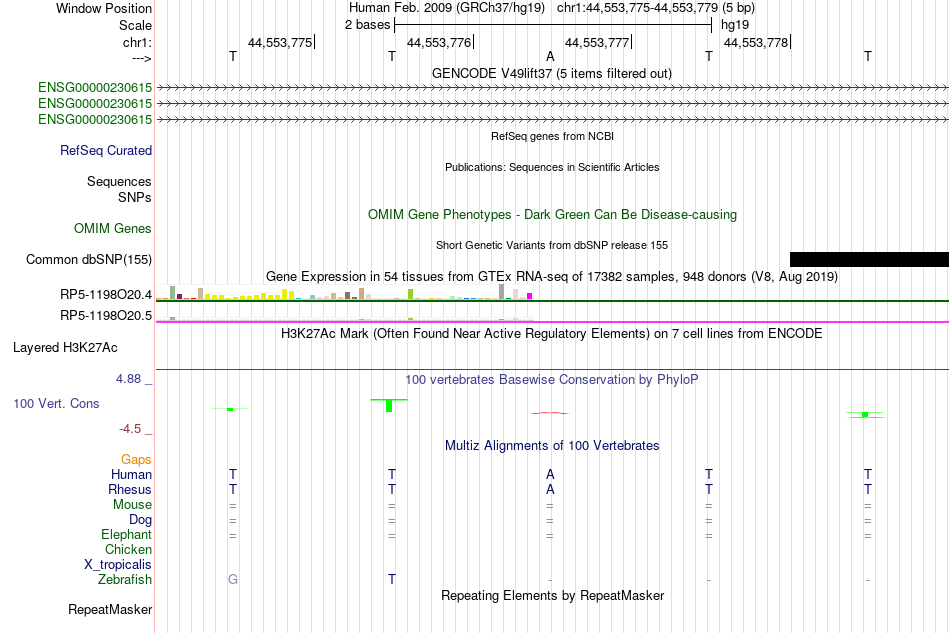Click the SNPs track label

[x=135, y=197]
